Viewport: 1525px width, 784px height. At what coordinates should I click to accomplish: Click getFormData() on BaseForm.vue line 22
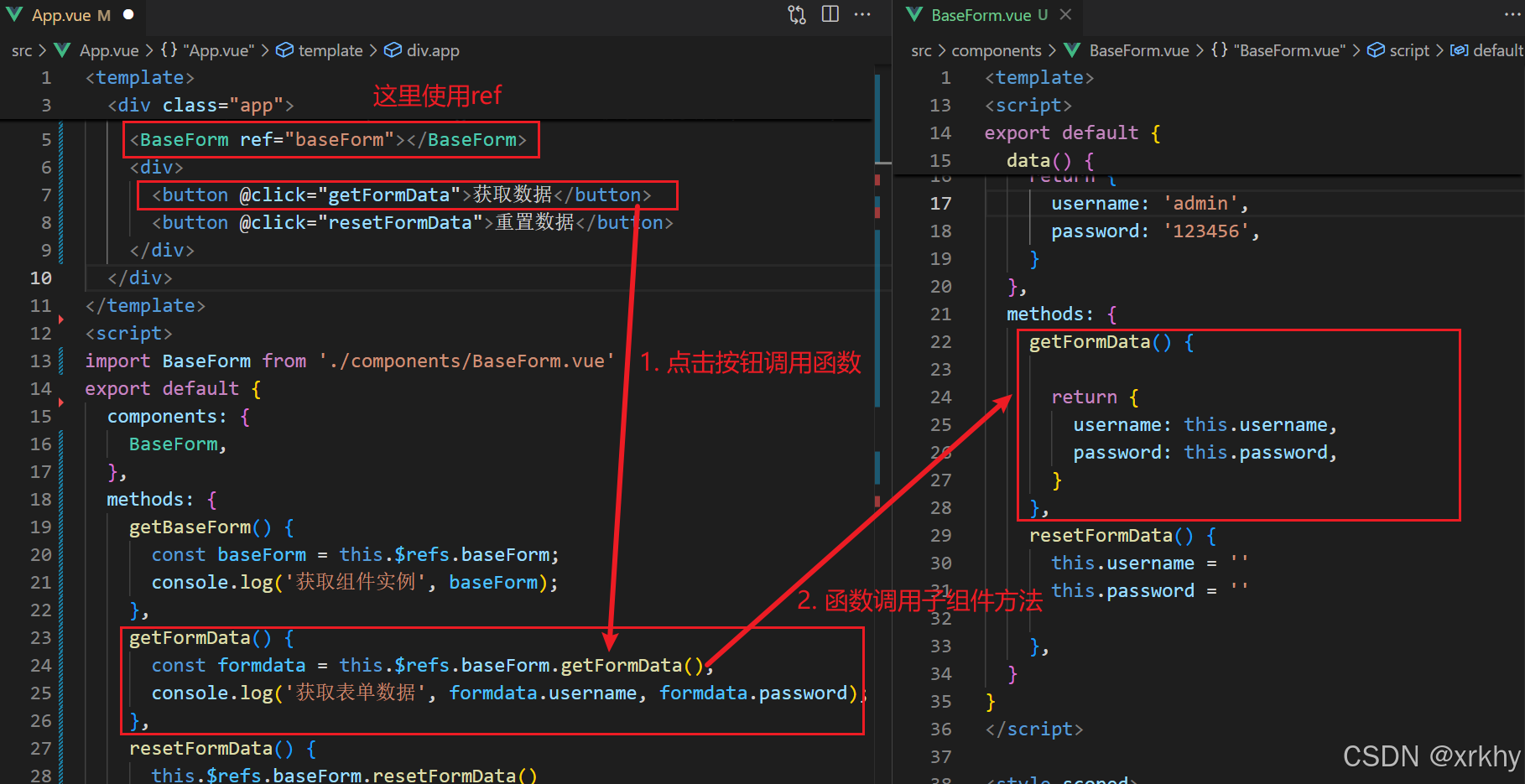(x=1100, y=341)
